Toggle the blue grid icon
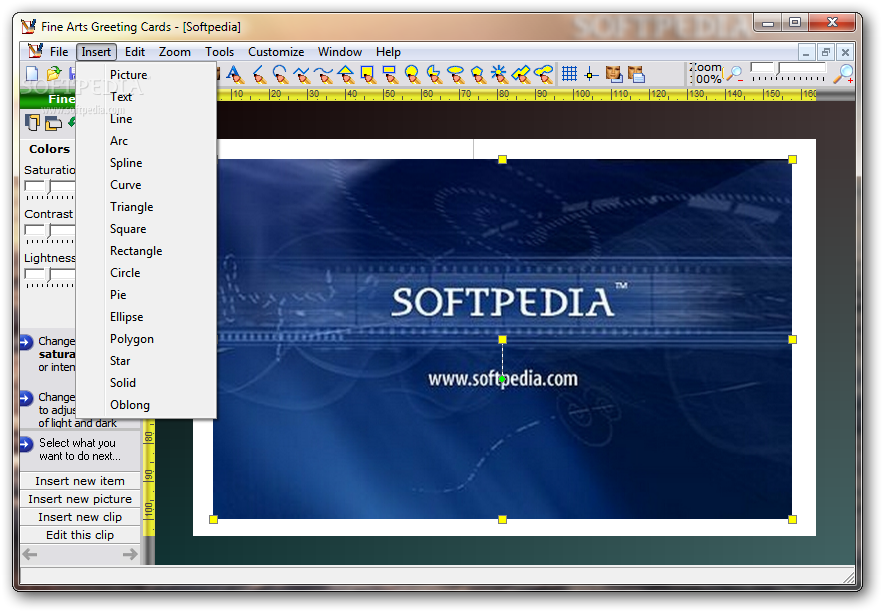Image resolution: width=883 pixels, height=612 pixels. click(569, 74)
